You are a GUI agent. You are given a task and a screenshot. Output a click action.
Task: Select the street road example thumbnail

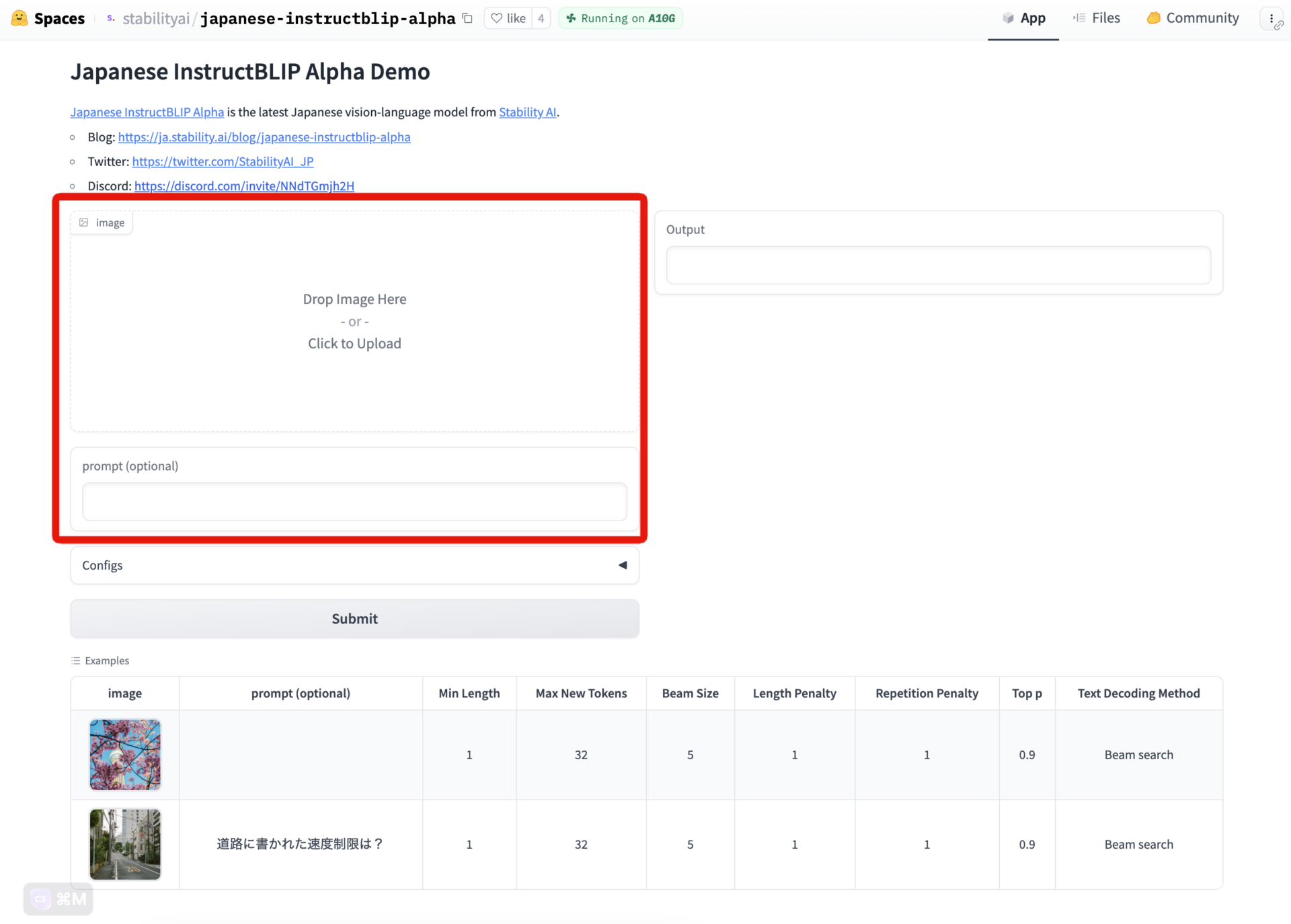pos(125,844)
